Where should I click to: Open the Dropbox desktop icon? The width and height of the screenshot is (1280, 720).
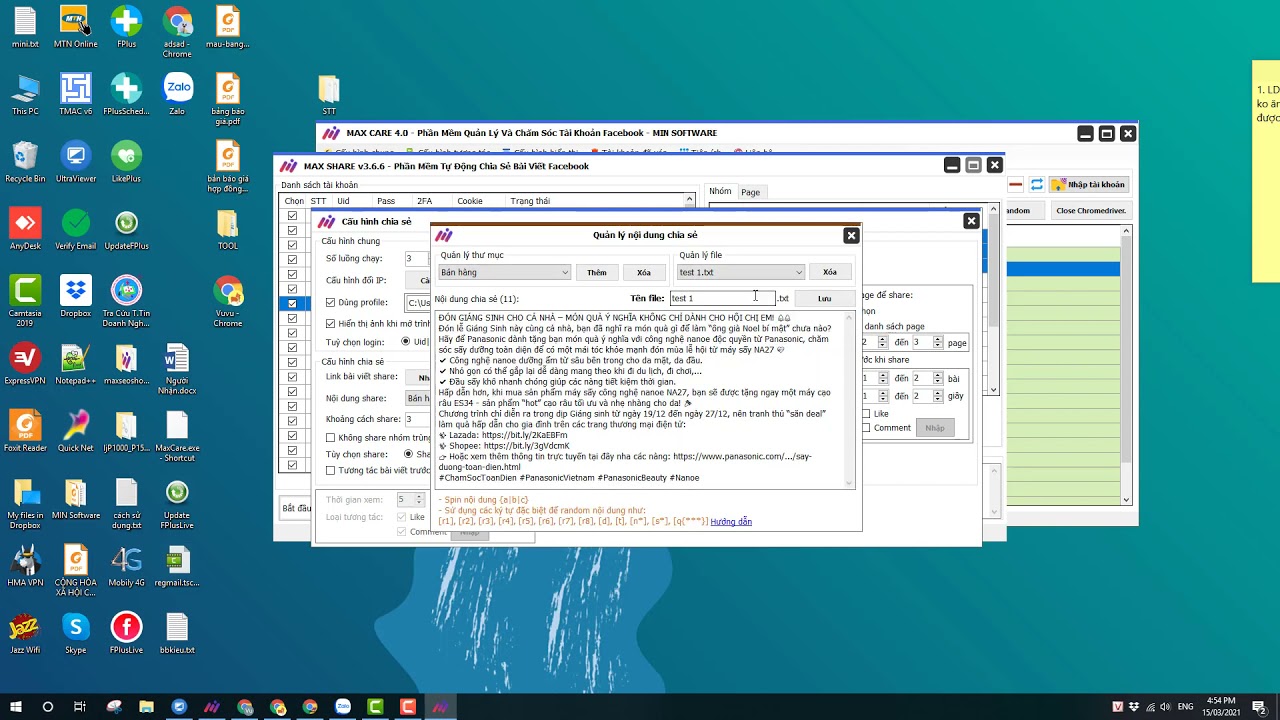(x=75, y=295)
